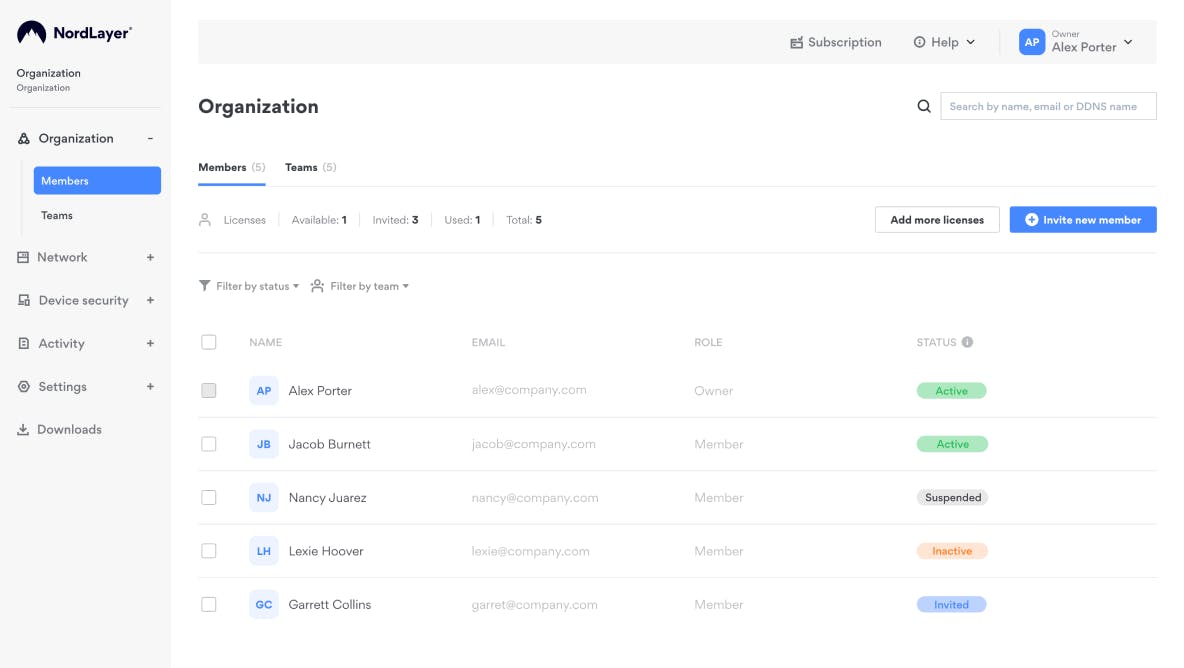Click Alex Porter's AP avatar in header
Screen dimensions: 1184x668
(x=1031, y=42)
